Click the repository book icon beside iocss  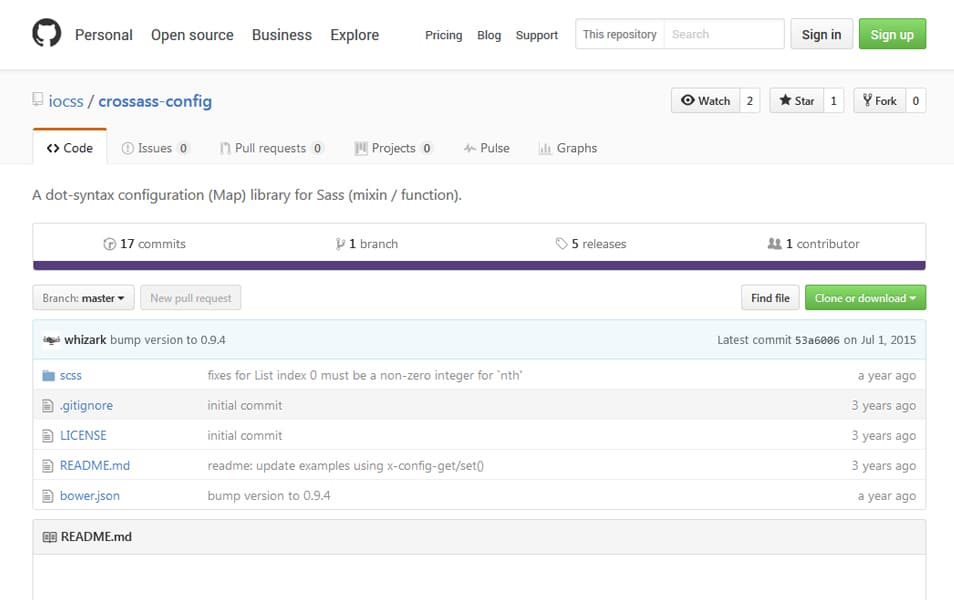[x=38, y=99]
